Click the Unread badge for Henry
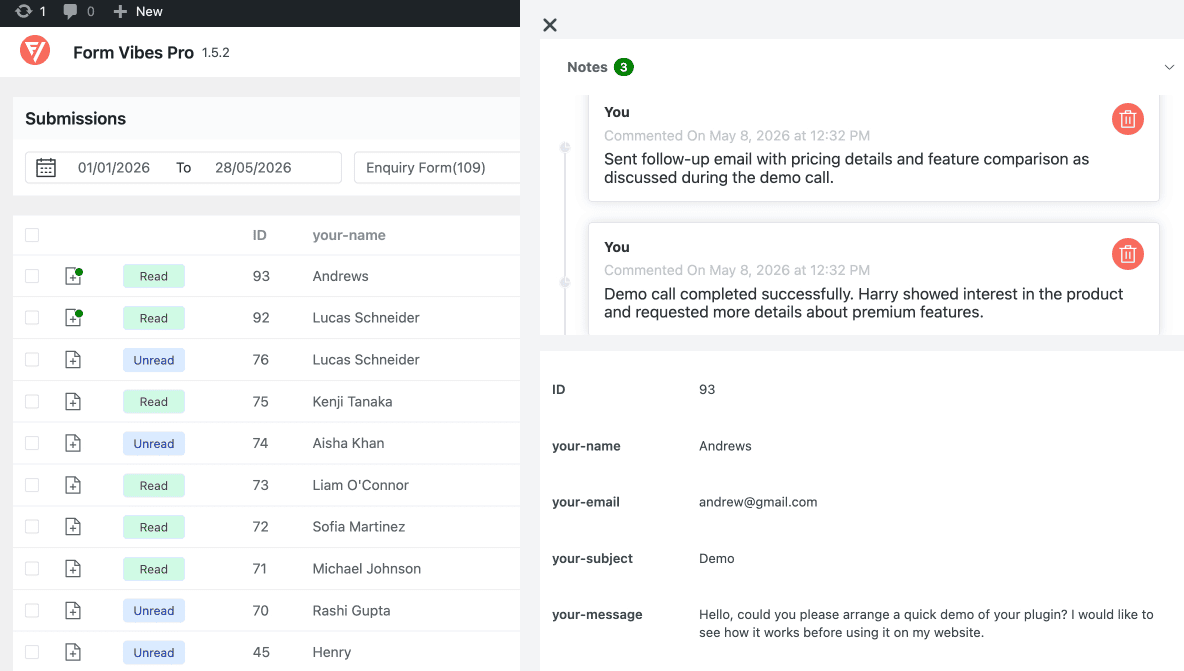 click(154, 652)
